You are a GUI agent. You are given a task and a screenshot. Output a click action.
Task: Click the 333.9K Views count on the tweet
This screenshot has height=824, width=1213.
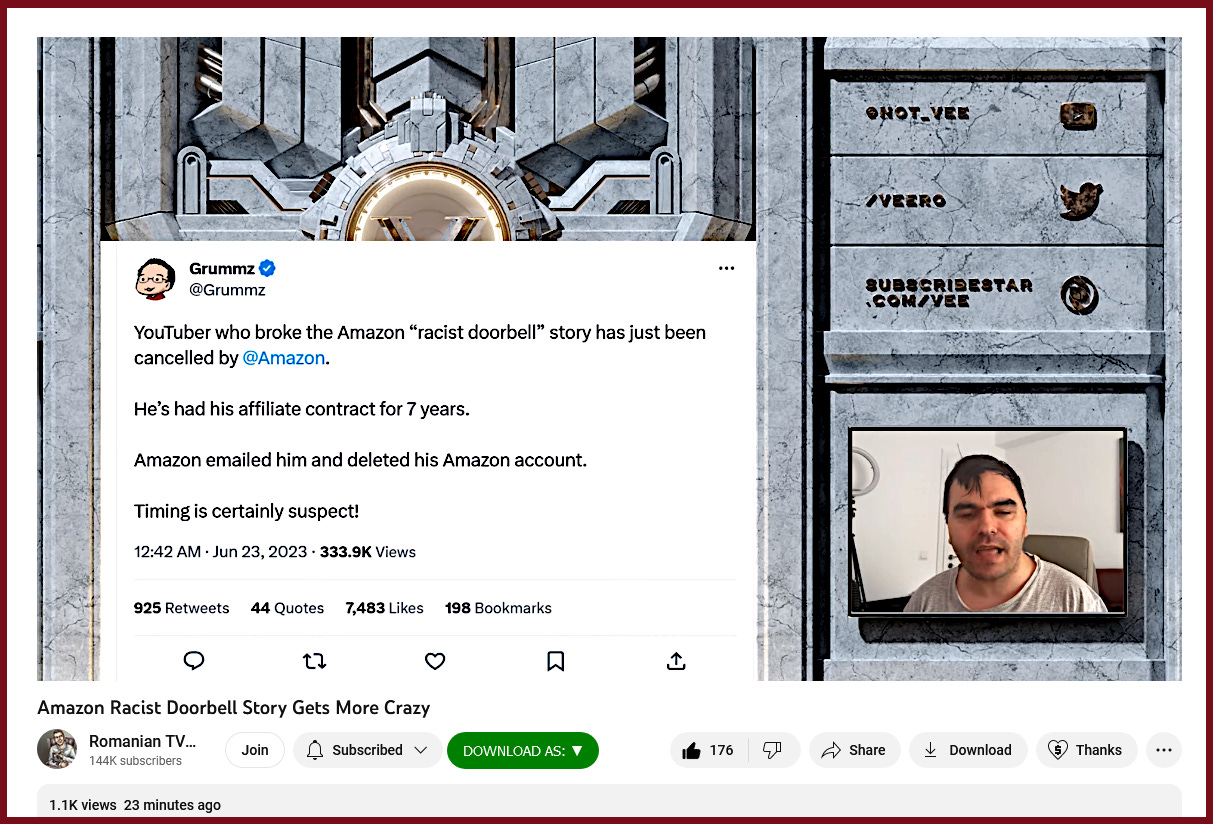pos(368,552)
